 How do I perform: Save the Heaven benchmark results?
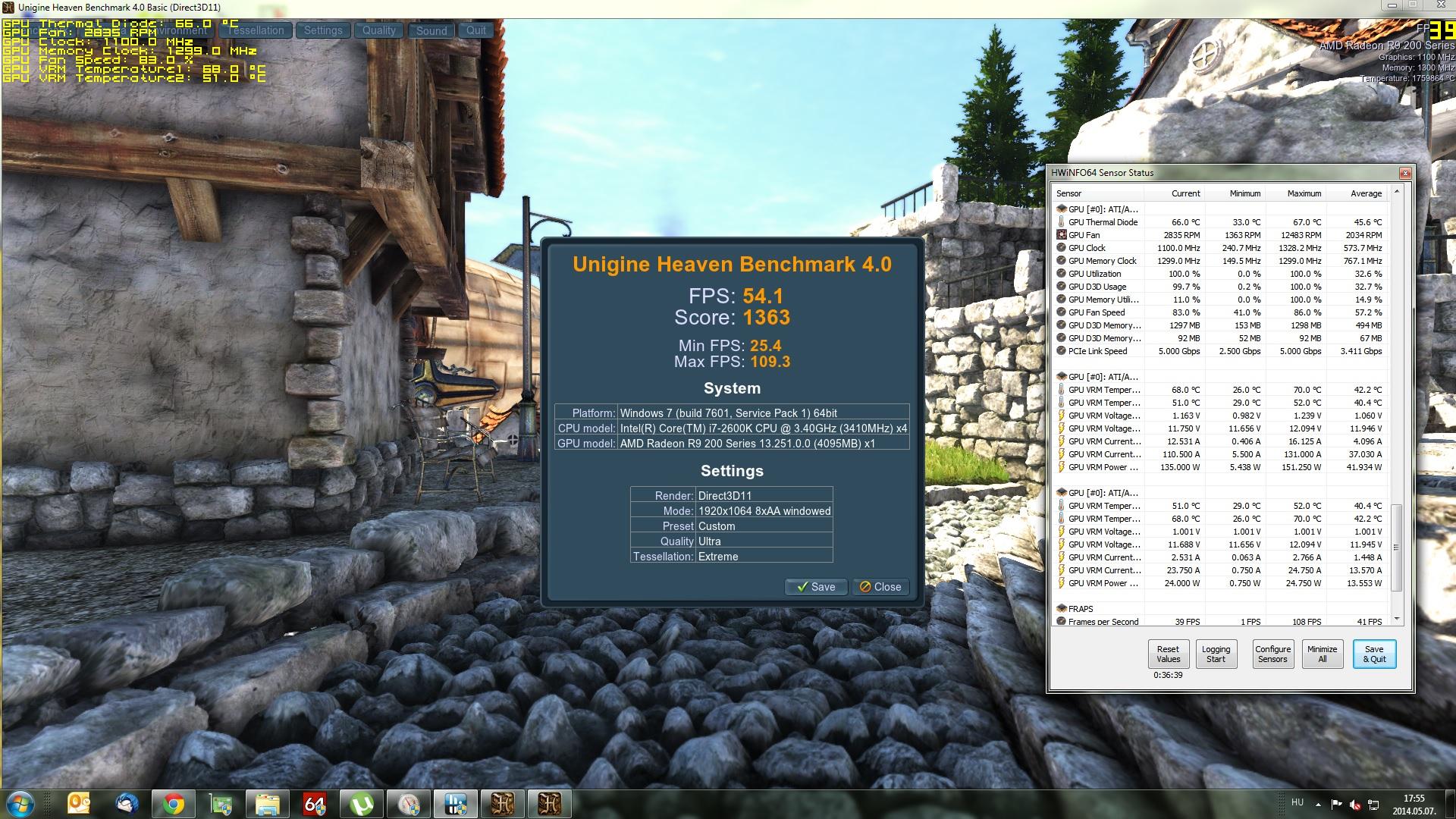[816, 587]
